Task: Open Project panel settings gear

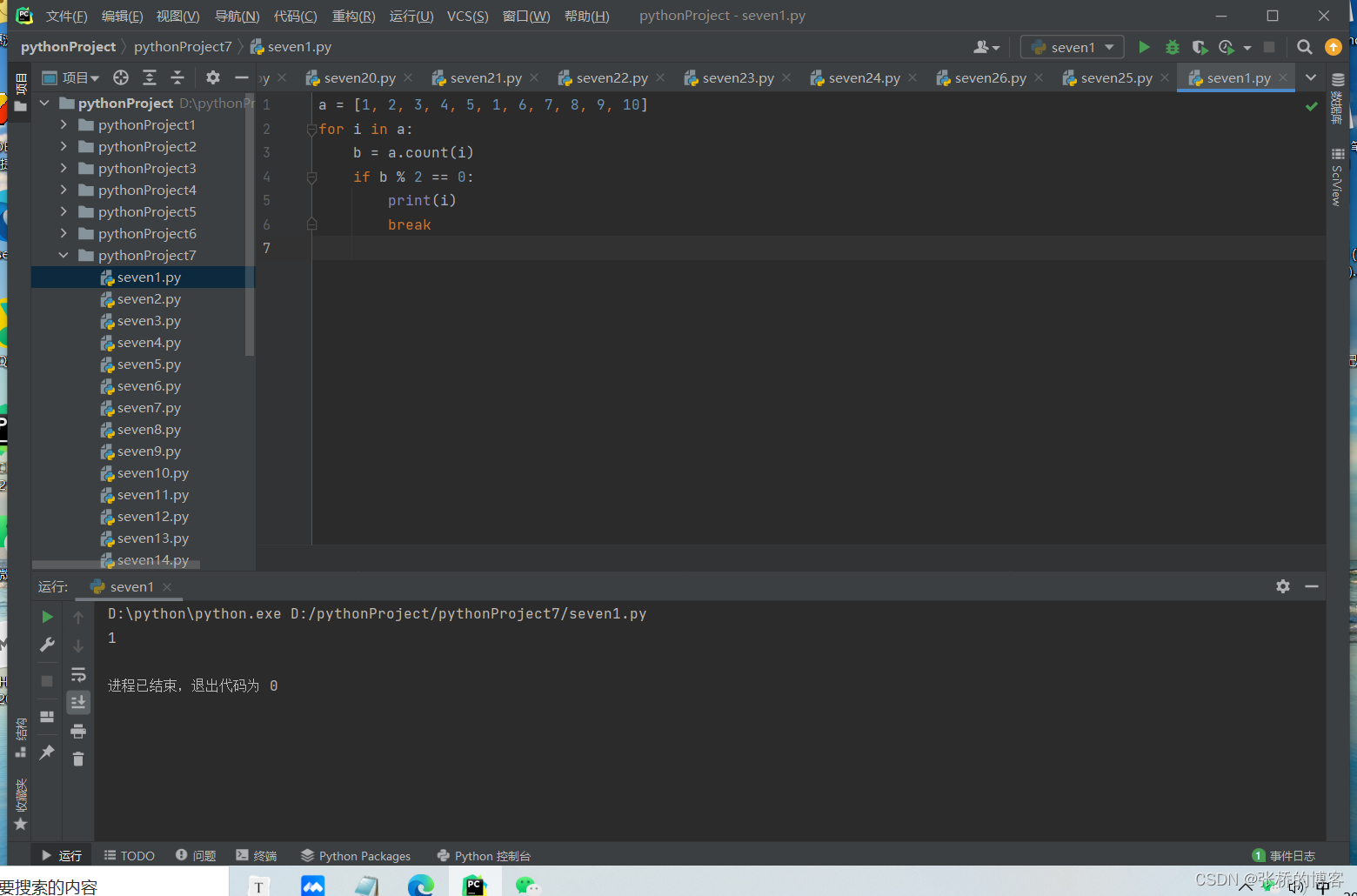Action: [x=213, y=77]
